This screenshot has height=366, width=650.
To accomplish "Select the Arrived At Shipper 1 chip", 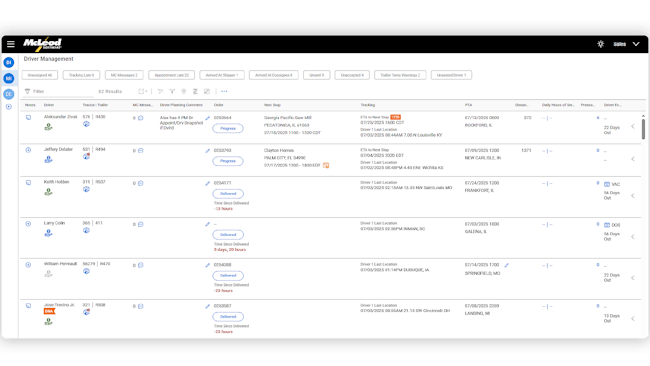I will [222, 75].
